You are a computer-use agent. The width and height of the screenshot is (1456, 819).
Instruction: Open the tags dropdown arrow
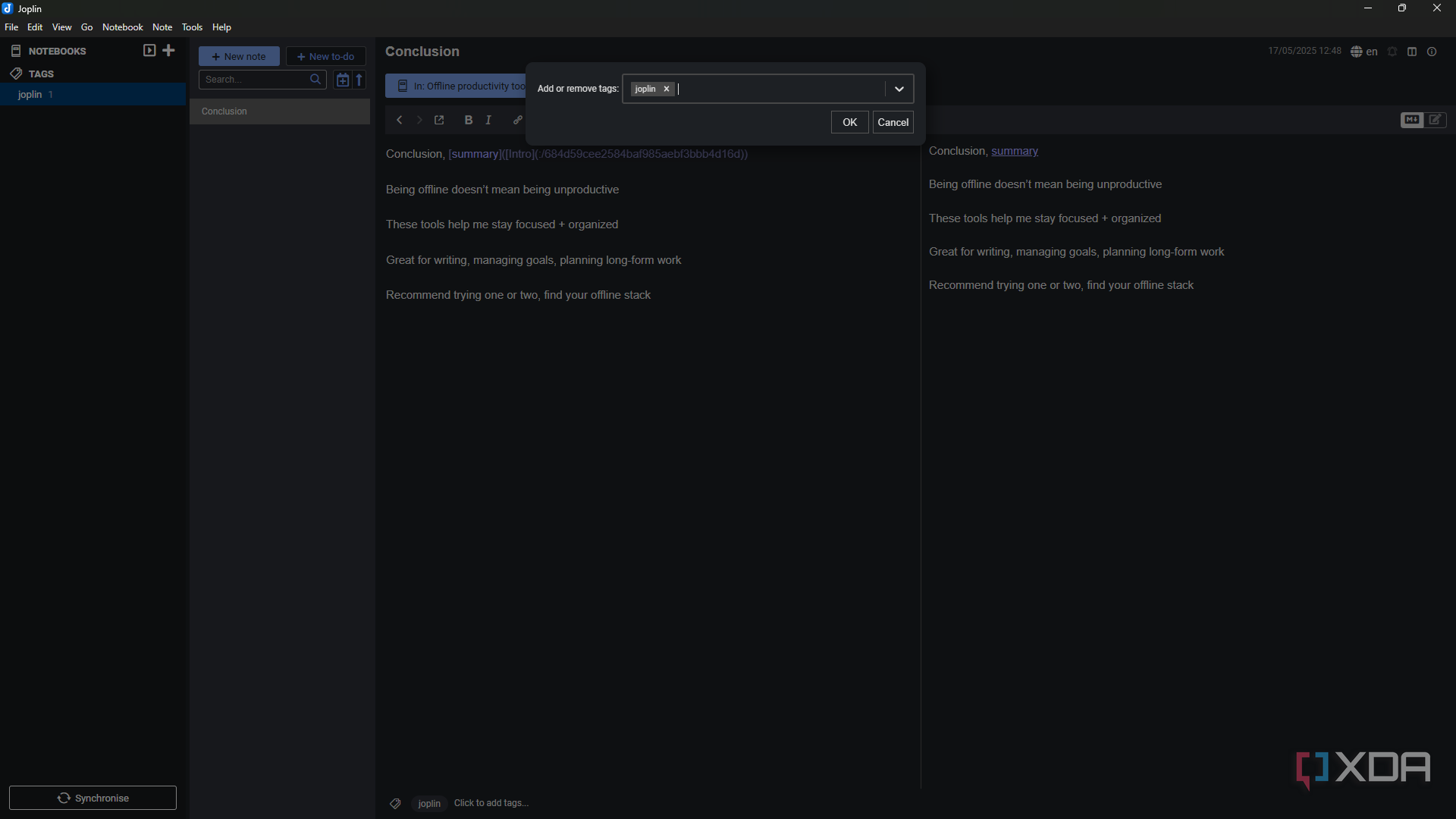click(x=899, y=89)
